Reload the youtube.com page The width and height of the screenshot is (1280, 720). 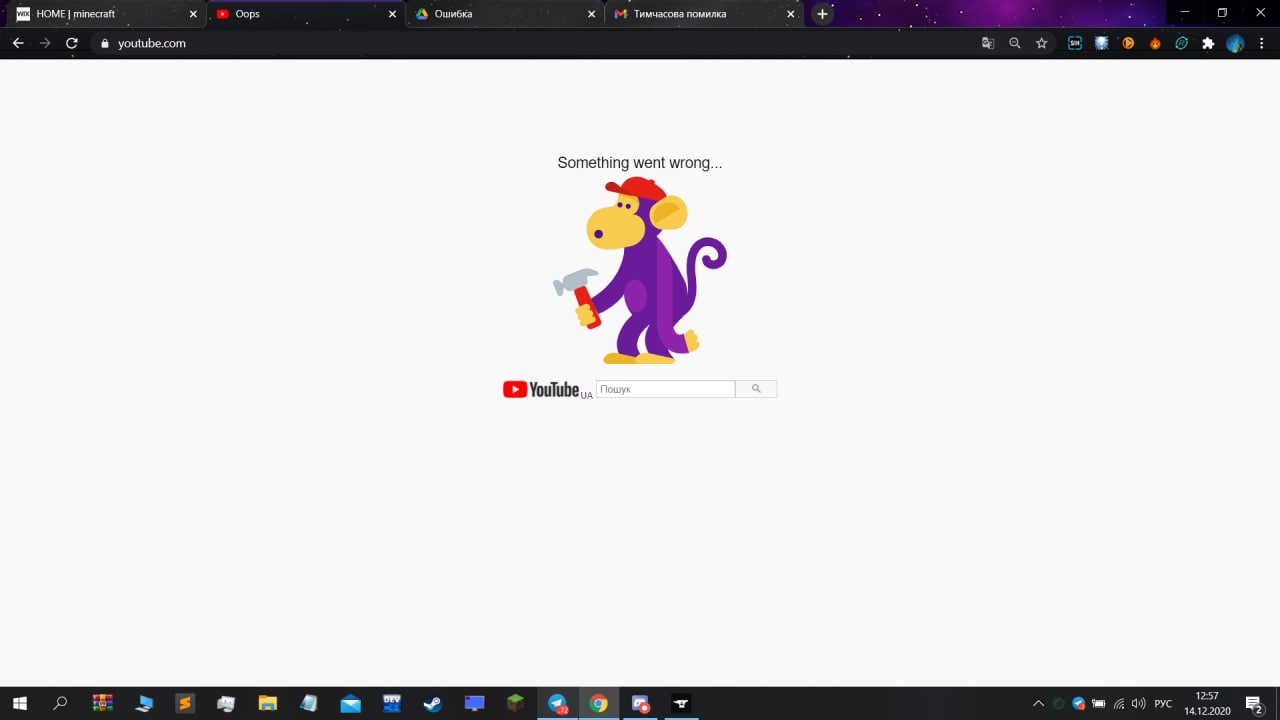pos(72,43)
